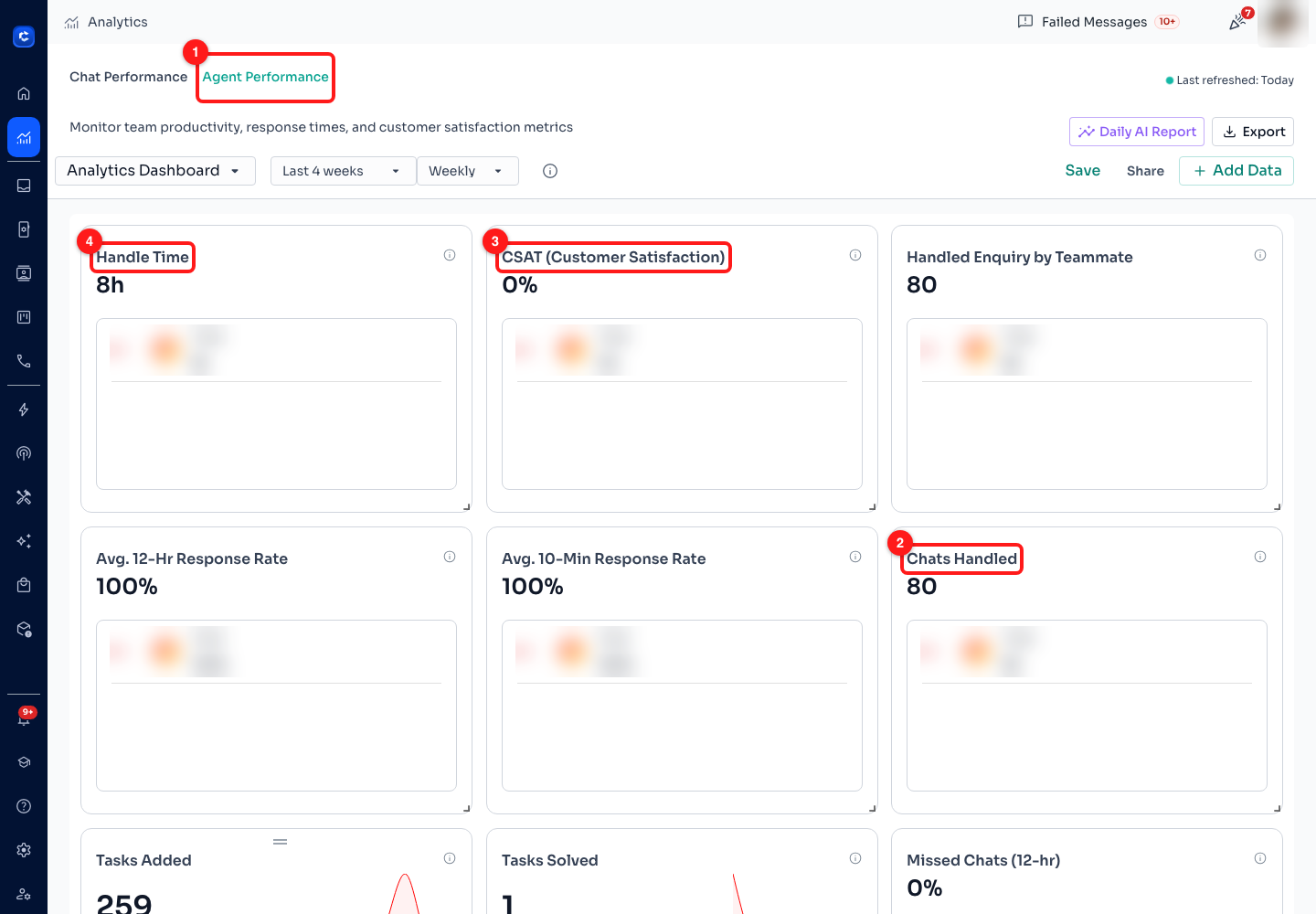Open the contacts device sidebar icon
Image resolution: width=1316 pixels, height=914 pixels.
(x=24, y=229)
